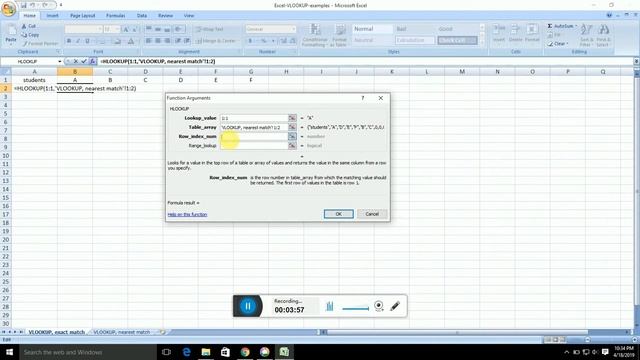640x360 pixels.
Task: Click the Range_lookup range selector icon
Action: click(292, 146)
